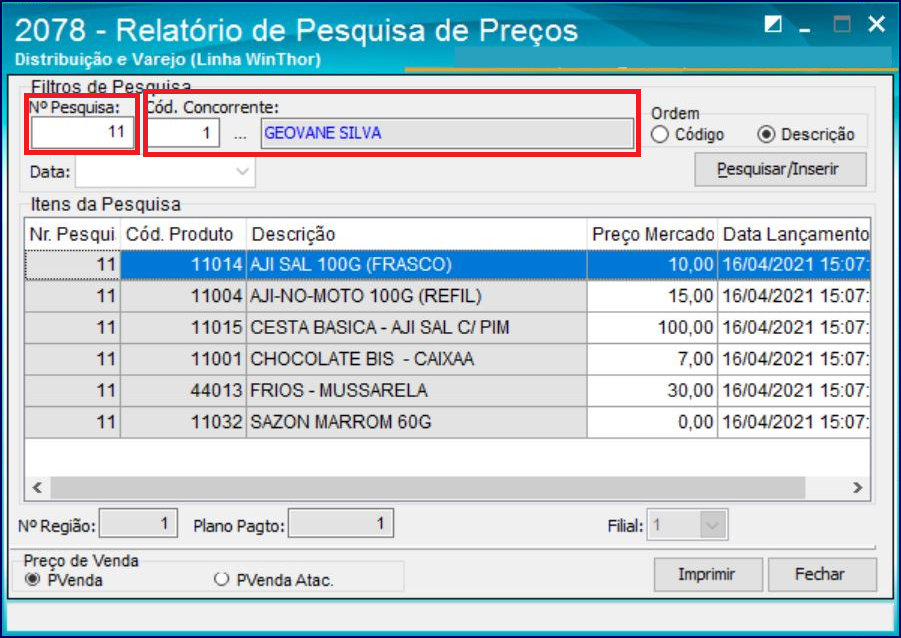Screen dimensions: 901x638
Task: Click the Cód. Produto column header
Action: [183, 234]
